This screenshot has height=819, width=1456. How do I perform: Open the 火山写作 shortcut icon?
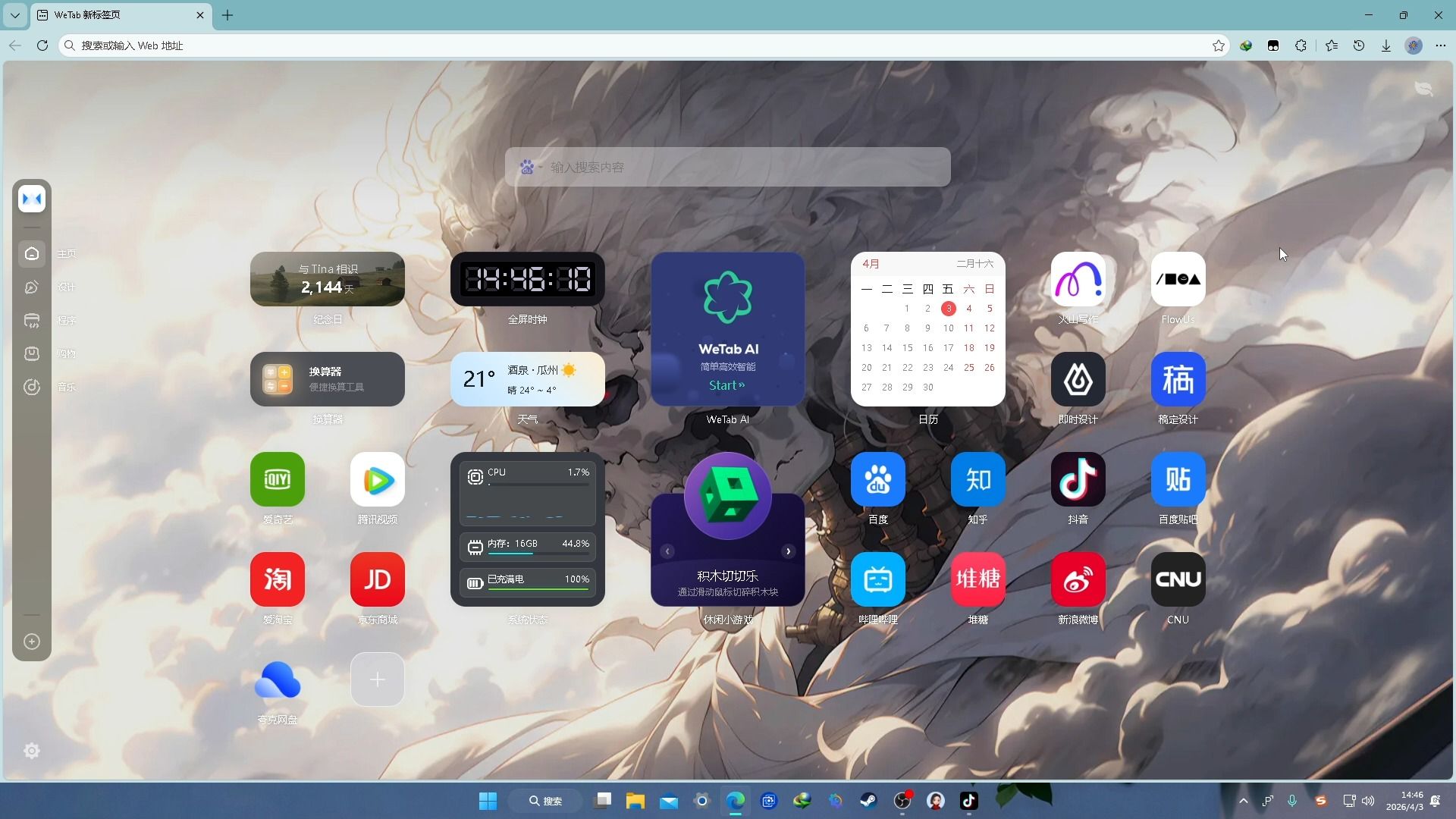point(1078,279)
